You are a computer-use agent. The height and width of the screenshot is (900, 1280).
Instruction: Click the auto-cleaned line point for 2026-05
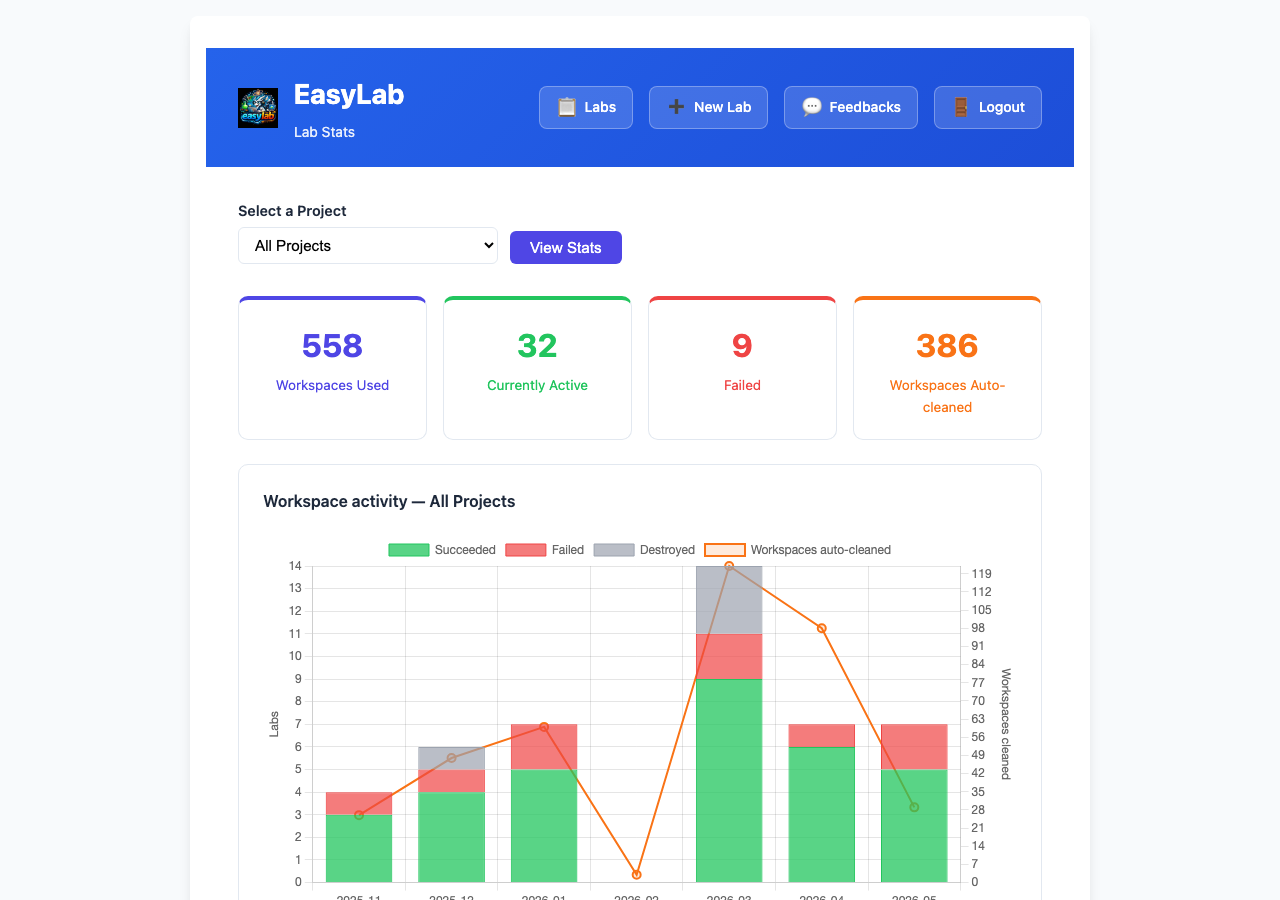[x=914, y=807]
